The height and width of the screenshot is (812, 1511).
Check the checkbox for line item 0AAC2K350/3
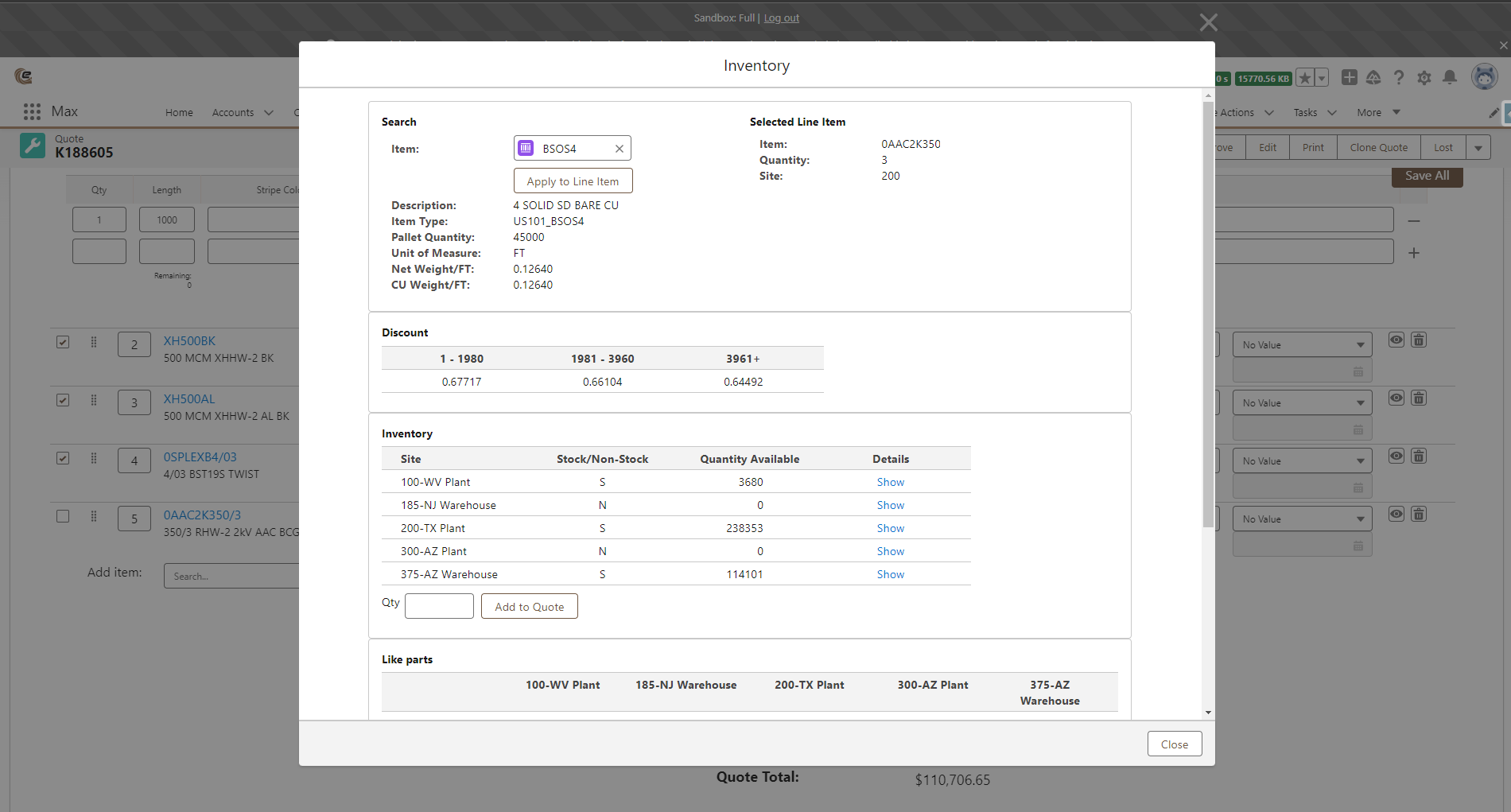(x=63, y=516)
